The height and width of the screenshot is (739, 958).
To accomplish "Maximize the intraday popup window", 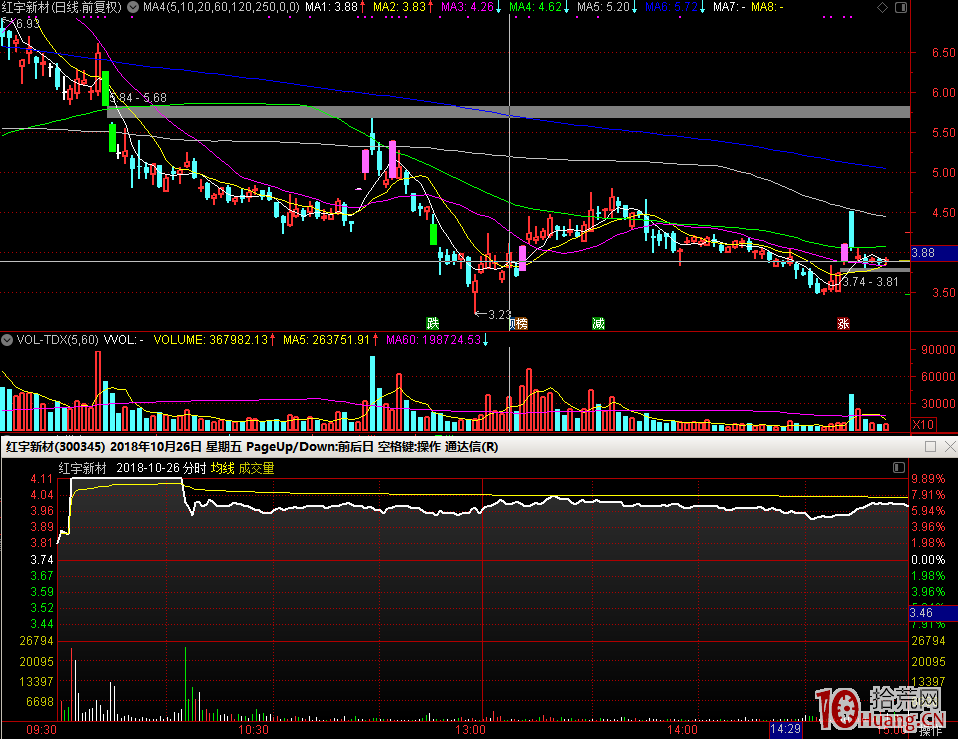I will point(930,447).
